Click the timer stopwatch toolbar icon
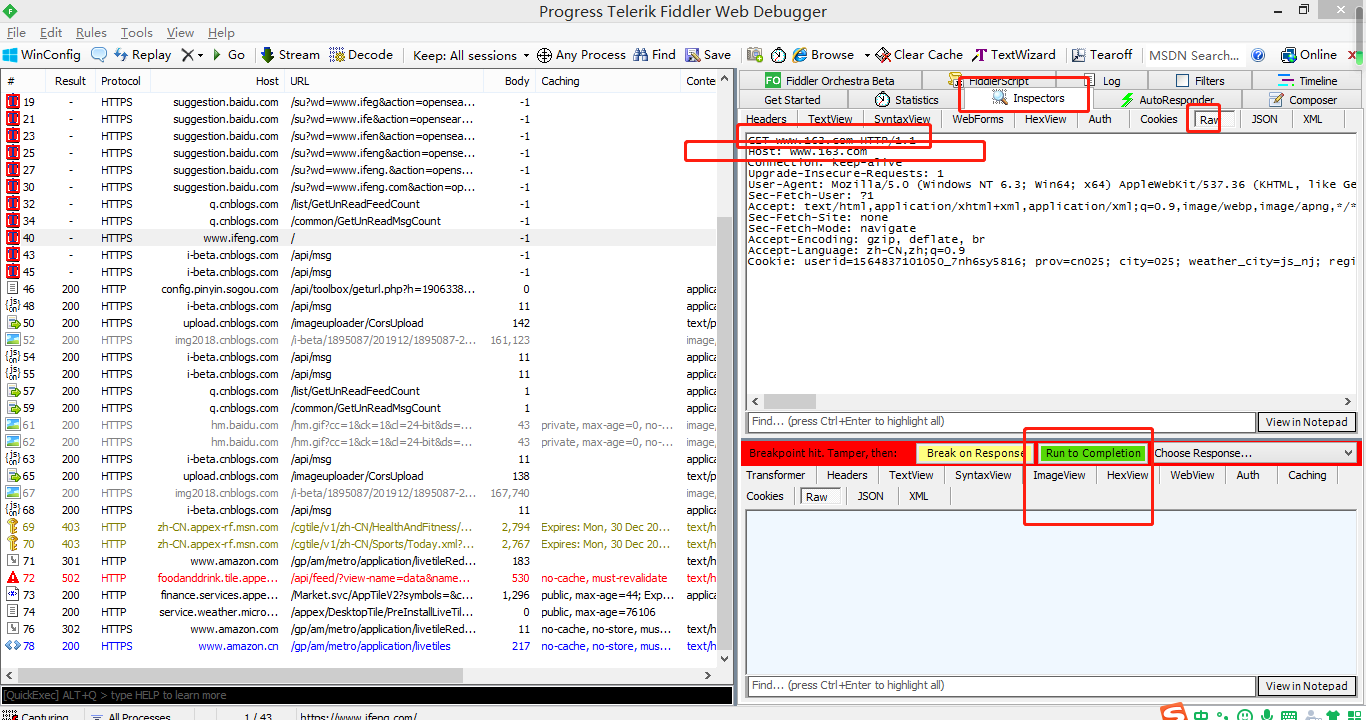Viewport: 1366px width, 720px height. click(778, 55)
